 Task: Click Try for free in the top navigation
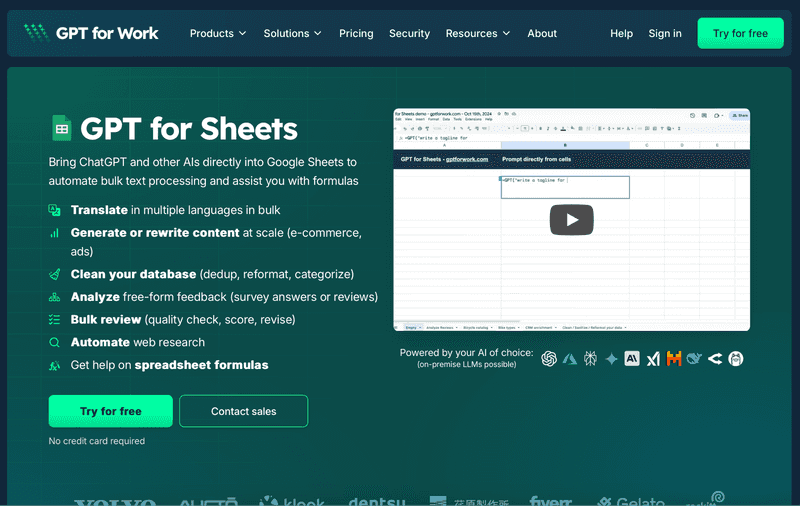point(740,33)
